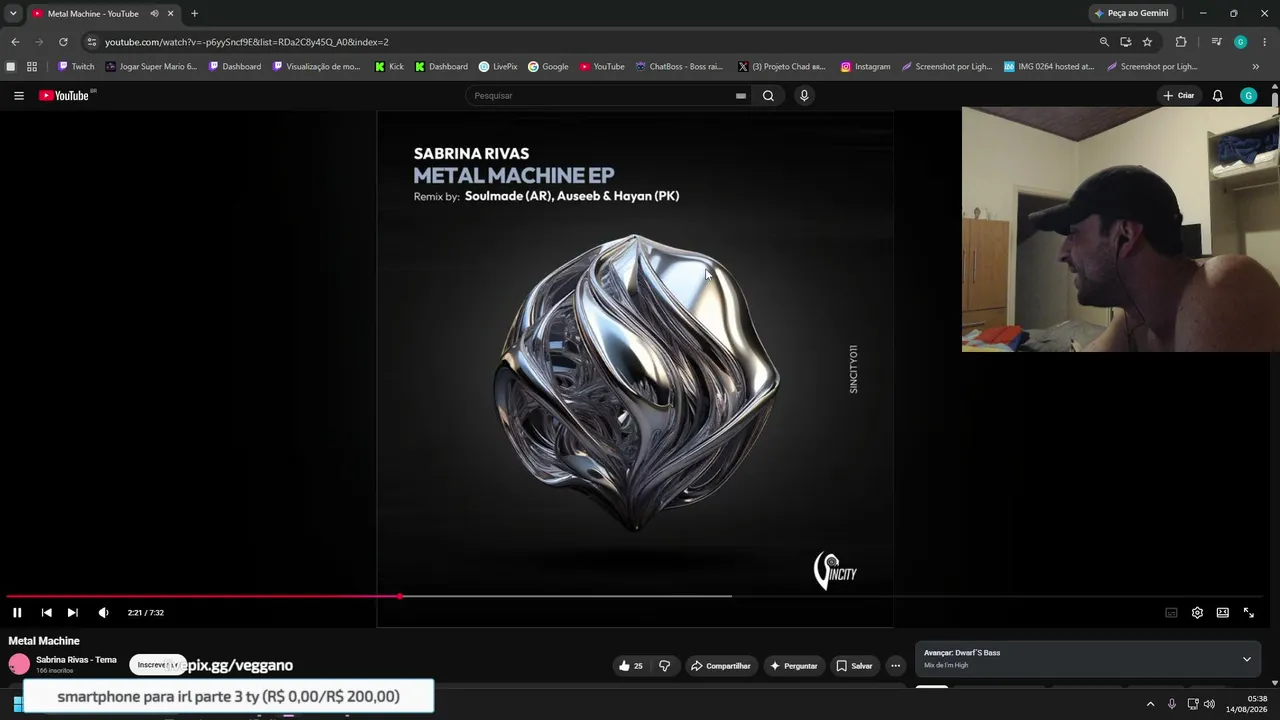This screenshot has height=720, width=1280.
Task: Click the address bar URL
Action: pyautogui.click(x=247, y=42)
